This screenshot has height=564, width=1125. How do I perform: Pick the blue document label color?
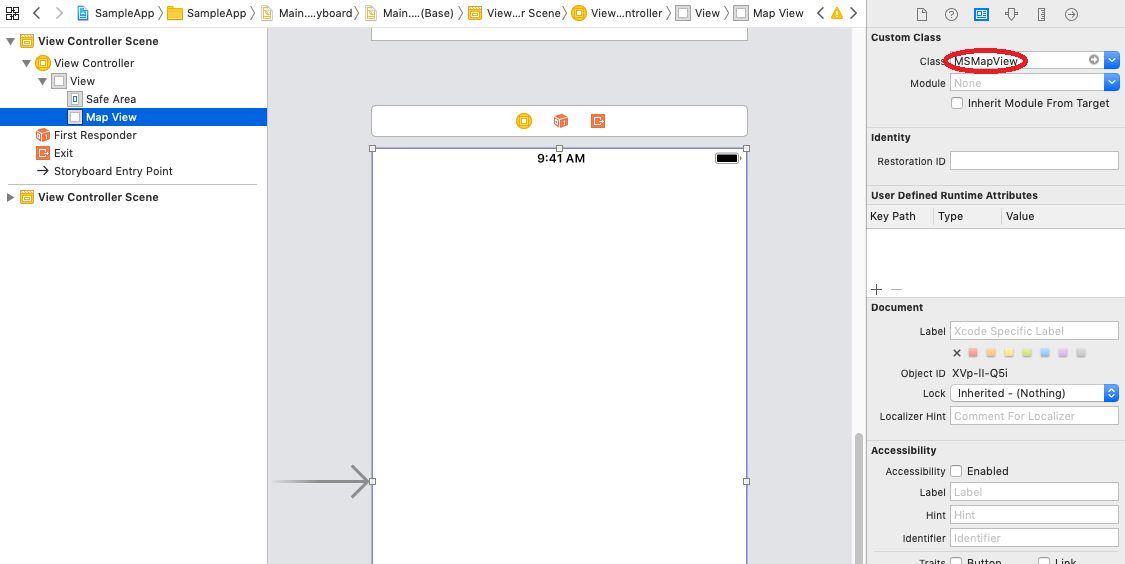(1045, 352)
